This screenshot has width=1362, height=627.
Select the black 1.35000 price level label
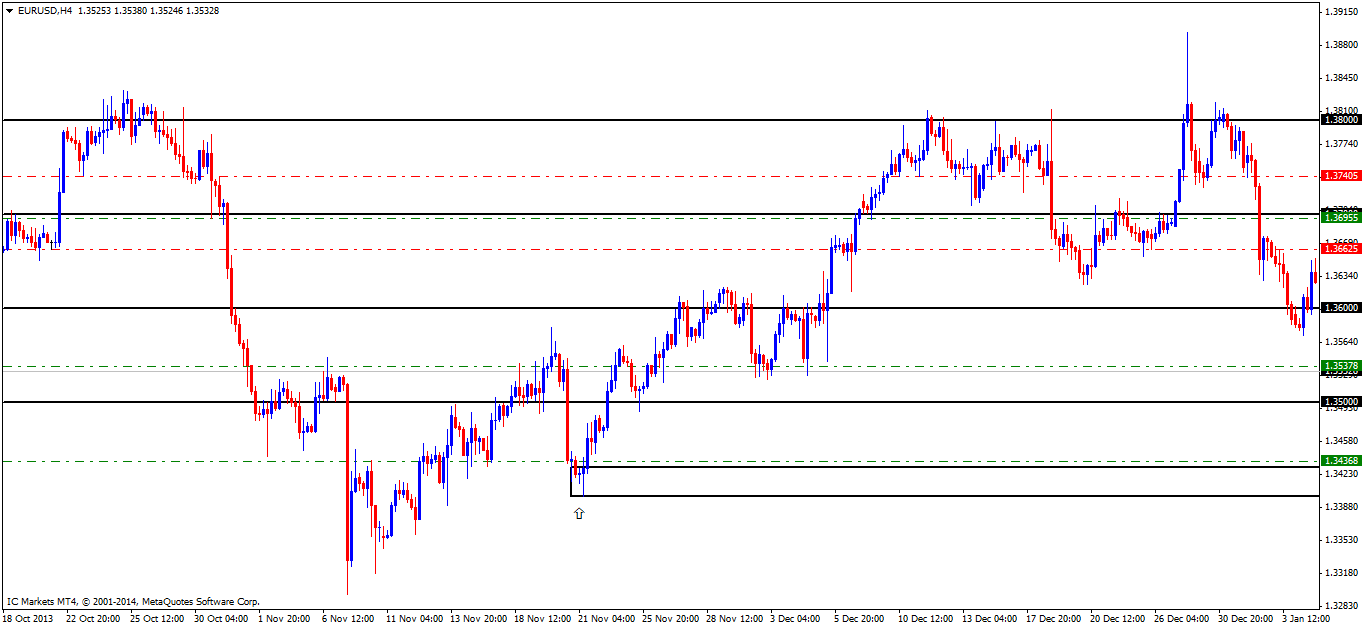(x=1341, y=402)
